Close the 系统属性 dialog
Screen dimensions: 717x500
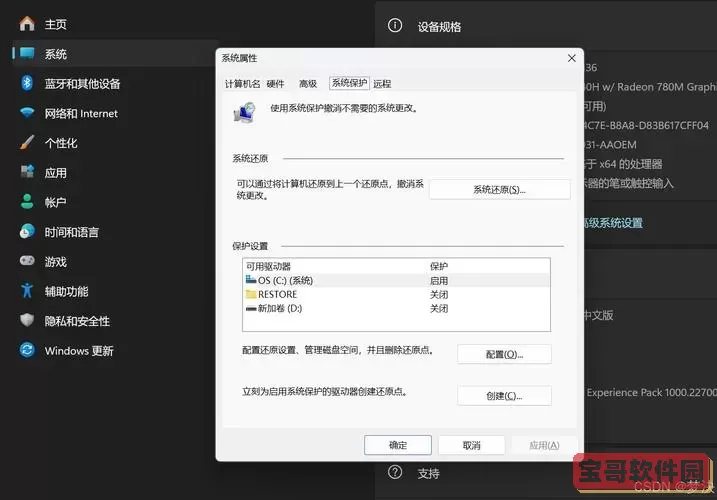(572, 58)
